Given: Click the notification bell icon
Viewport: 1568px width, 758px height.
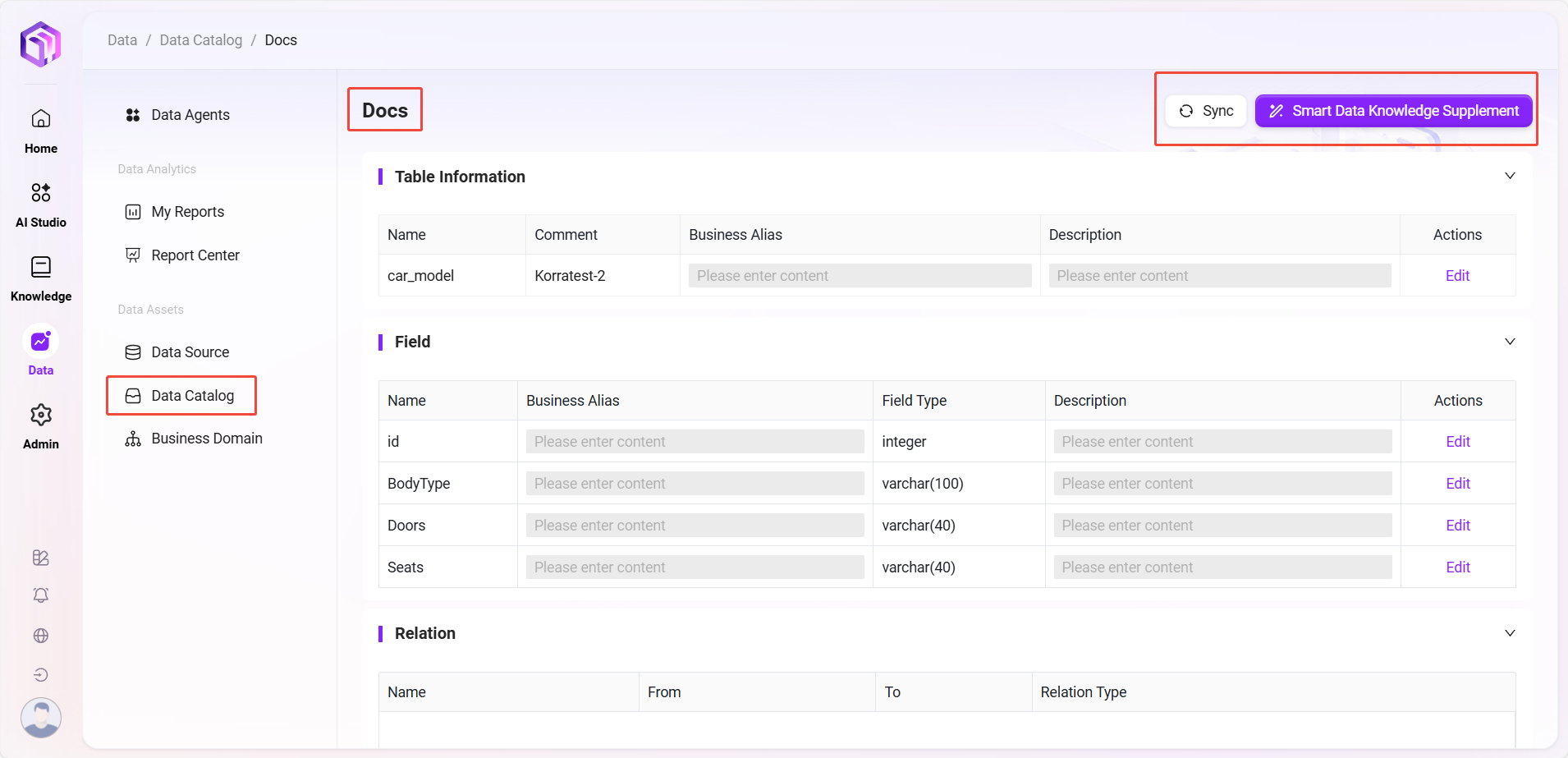Looking at the screenshot, I should tap(41, 595).
